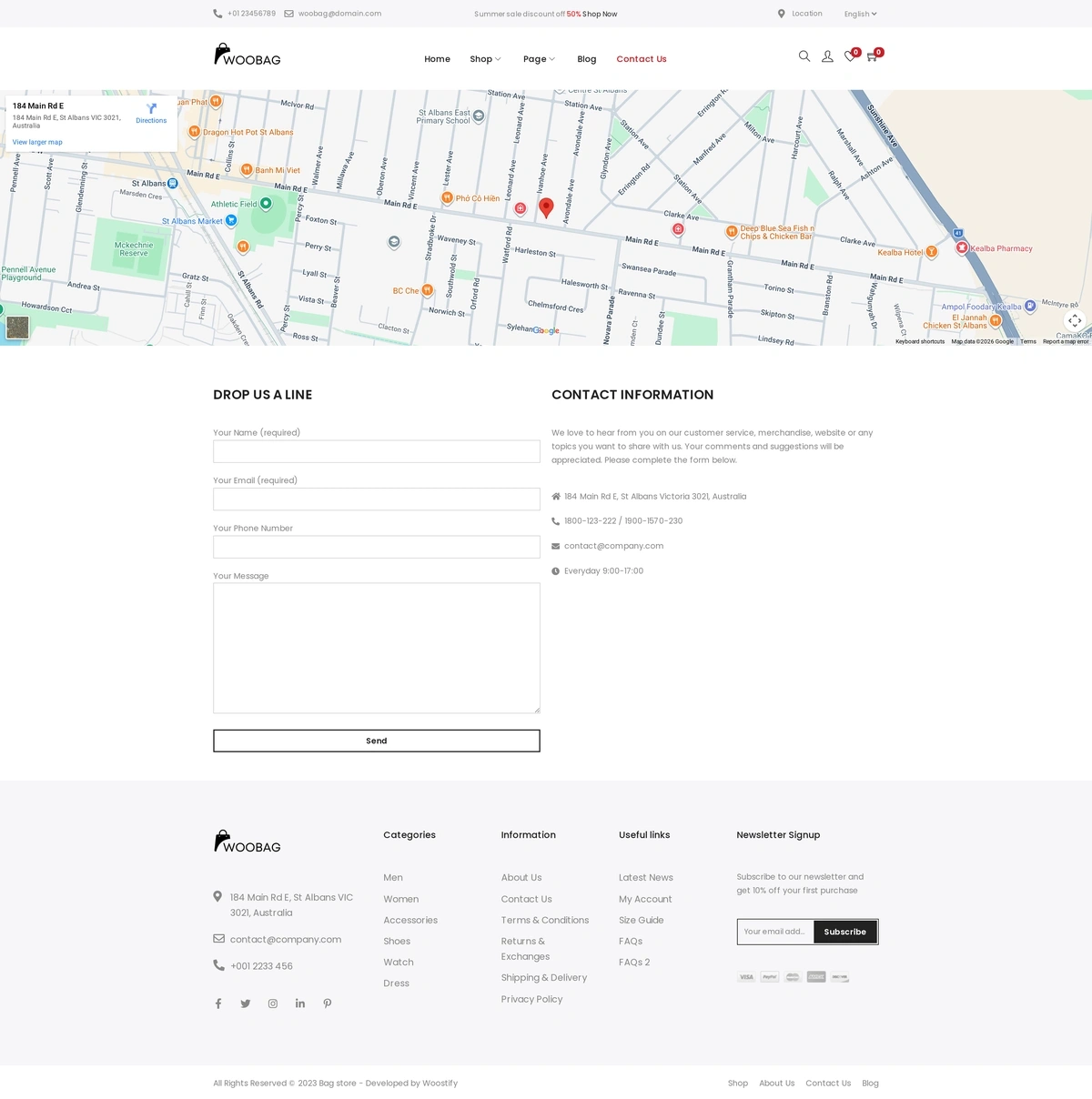
Task: Open the Instagram icon in footer
Action: [x=273, y=1003]
